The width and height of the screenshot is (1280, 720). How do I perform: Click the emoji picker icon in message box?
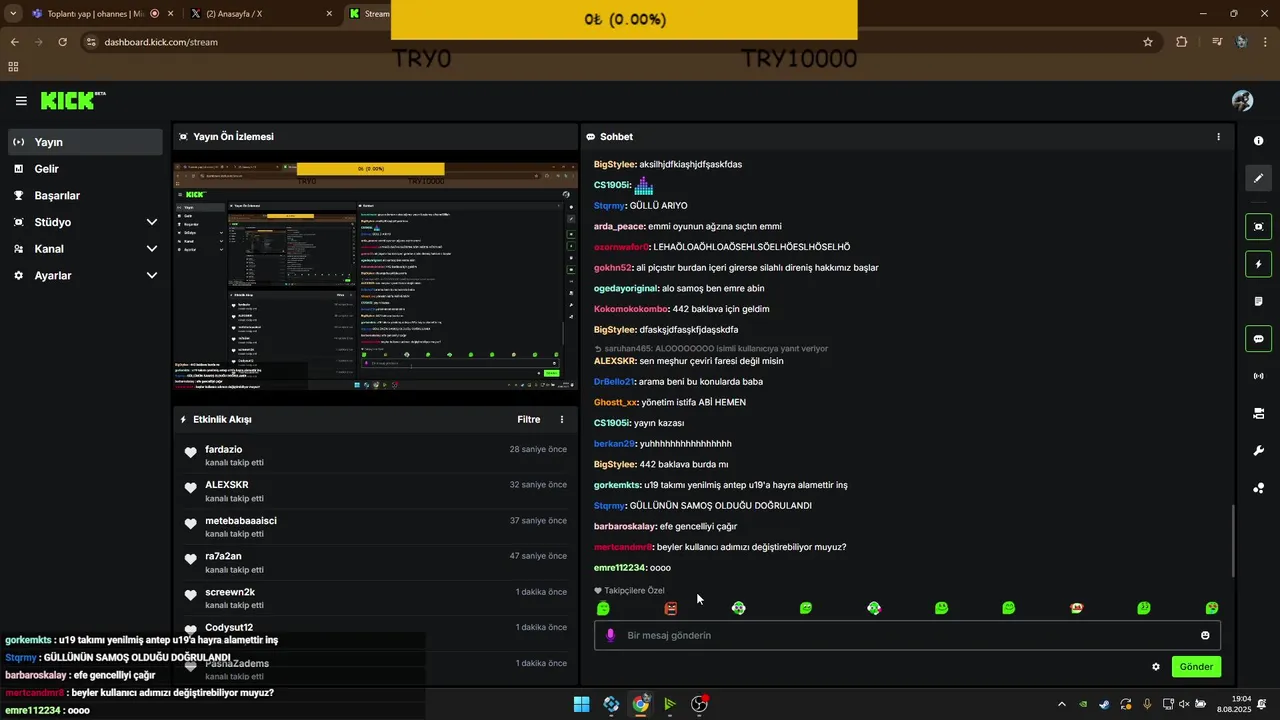(1205, 635)
